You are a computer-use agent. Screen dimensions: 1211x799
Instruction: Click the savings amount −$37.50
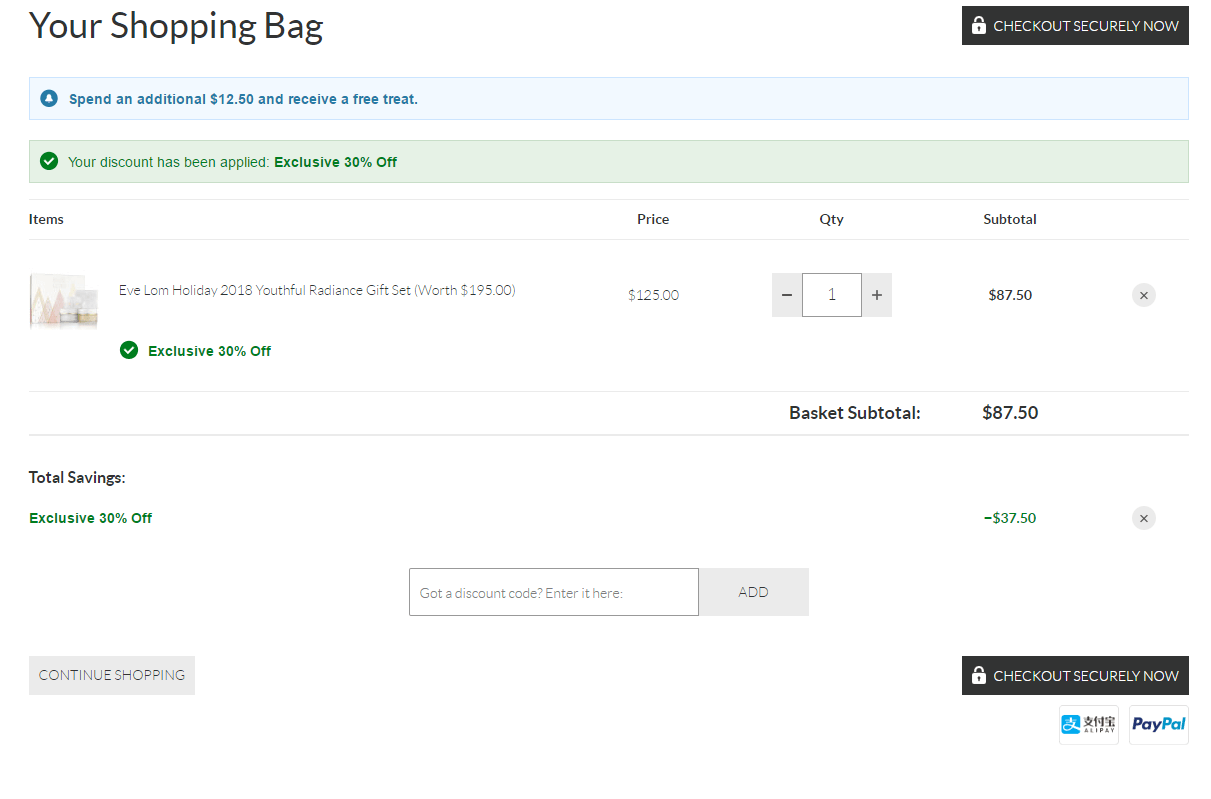coord(1010,518)
